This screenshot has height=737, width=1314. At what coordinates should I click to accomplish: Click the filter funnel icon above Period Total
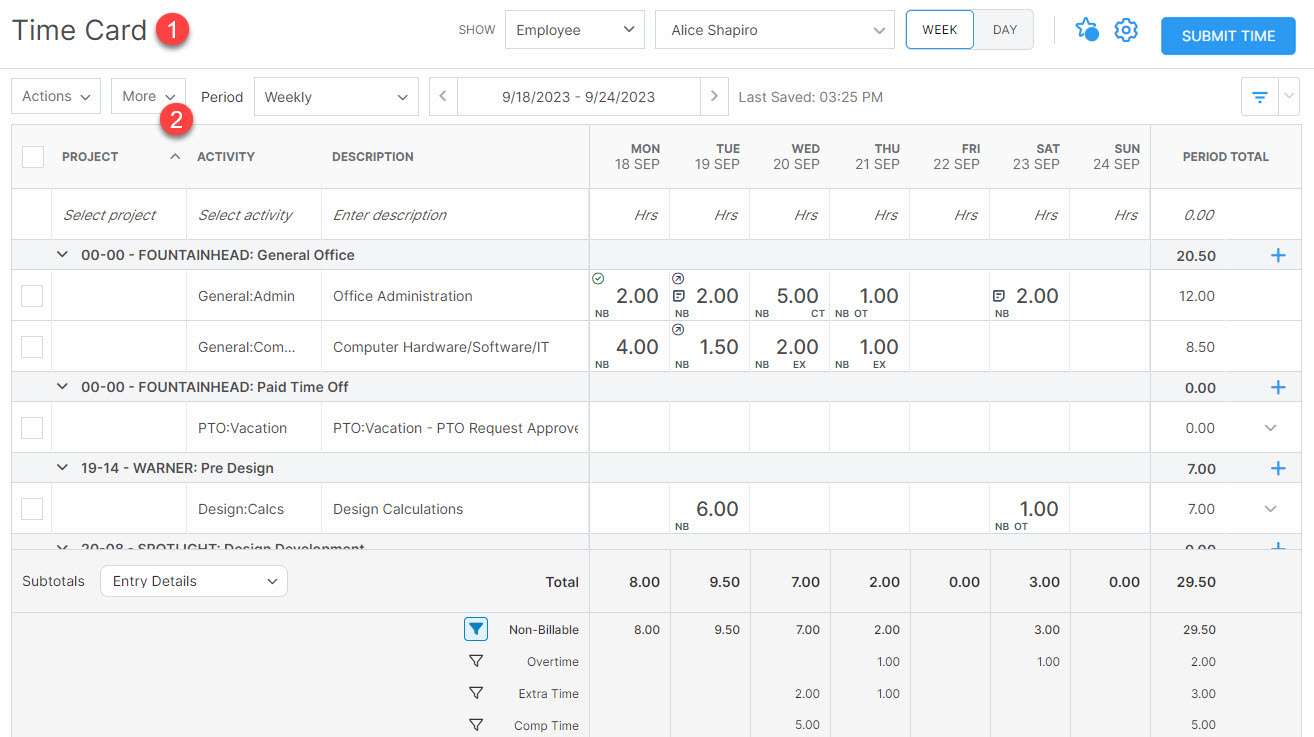pos(1258,96)
